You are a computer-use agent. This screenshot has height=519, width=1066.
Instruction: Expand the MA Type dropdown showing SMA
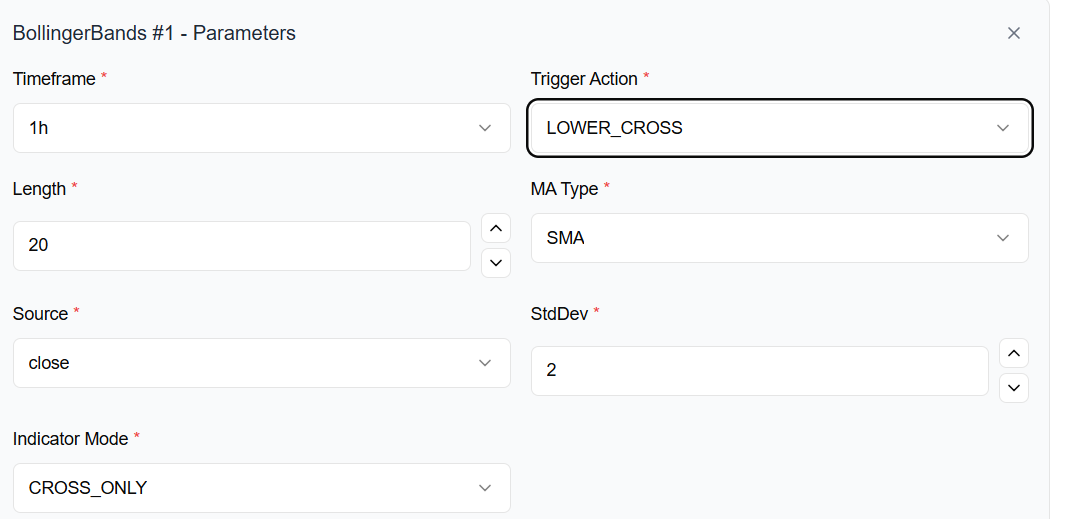(x=760, y=238)
